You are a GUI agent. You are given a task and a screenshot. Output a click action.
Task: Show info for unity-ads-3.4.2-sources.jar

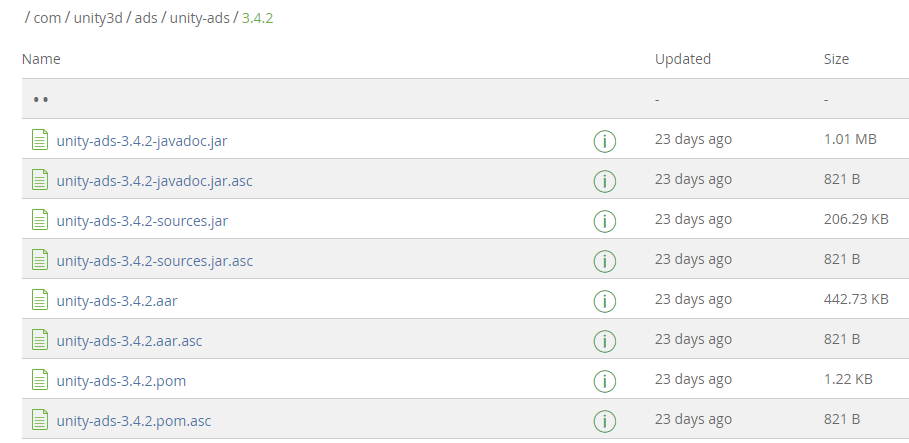(x=604, y=221)
